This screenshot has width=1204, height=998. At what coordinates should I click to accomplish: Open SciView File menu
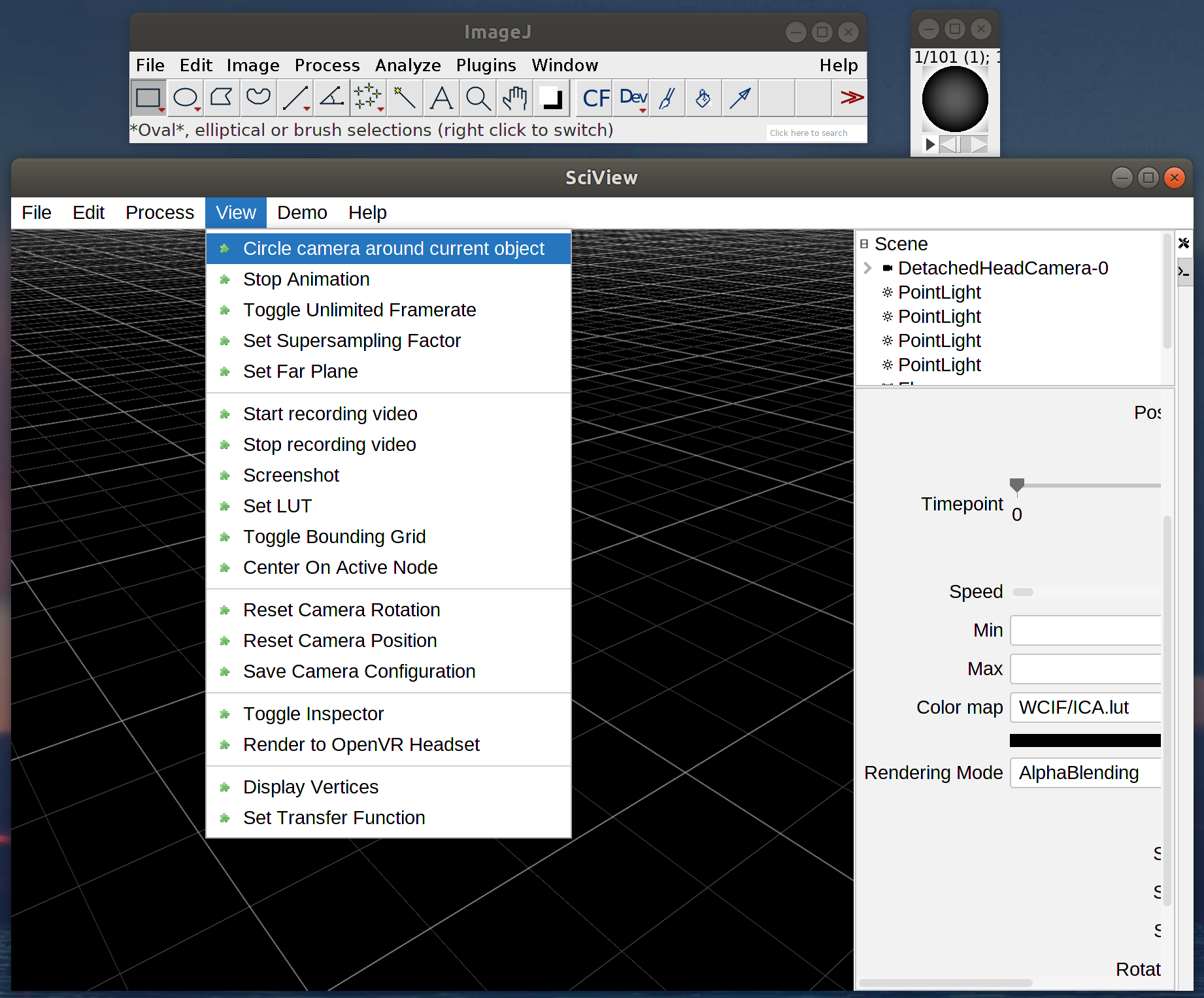coord(37,213)
